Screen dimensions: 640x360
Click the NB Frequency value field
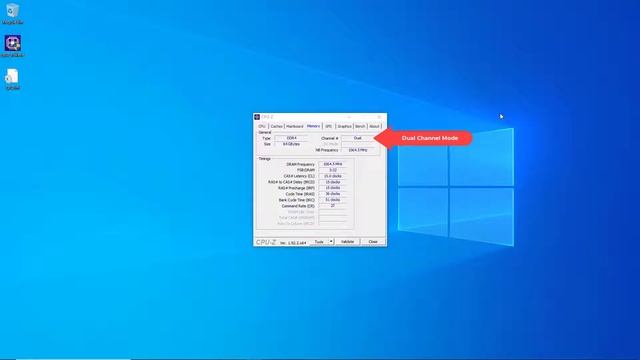358,150
